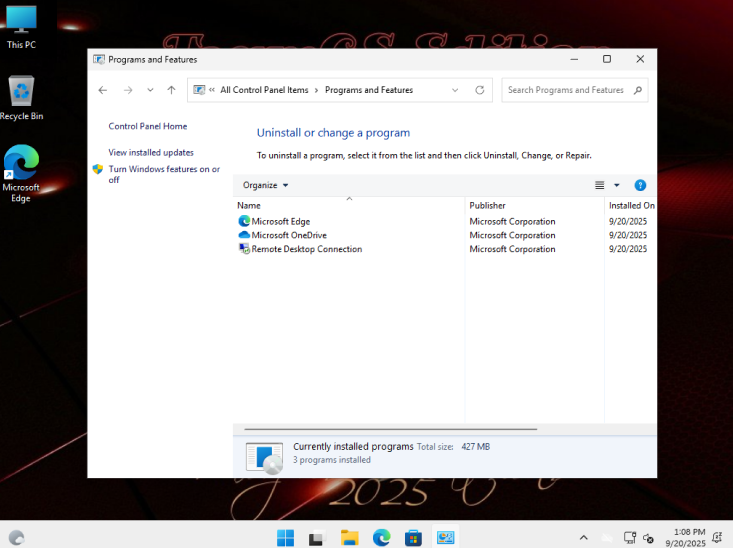The image size is (733, 548).
Task: Open recent locations chevron next to forward arrow
Action: coord(150,90)
